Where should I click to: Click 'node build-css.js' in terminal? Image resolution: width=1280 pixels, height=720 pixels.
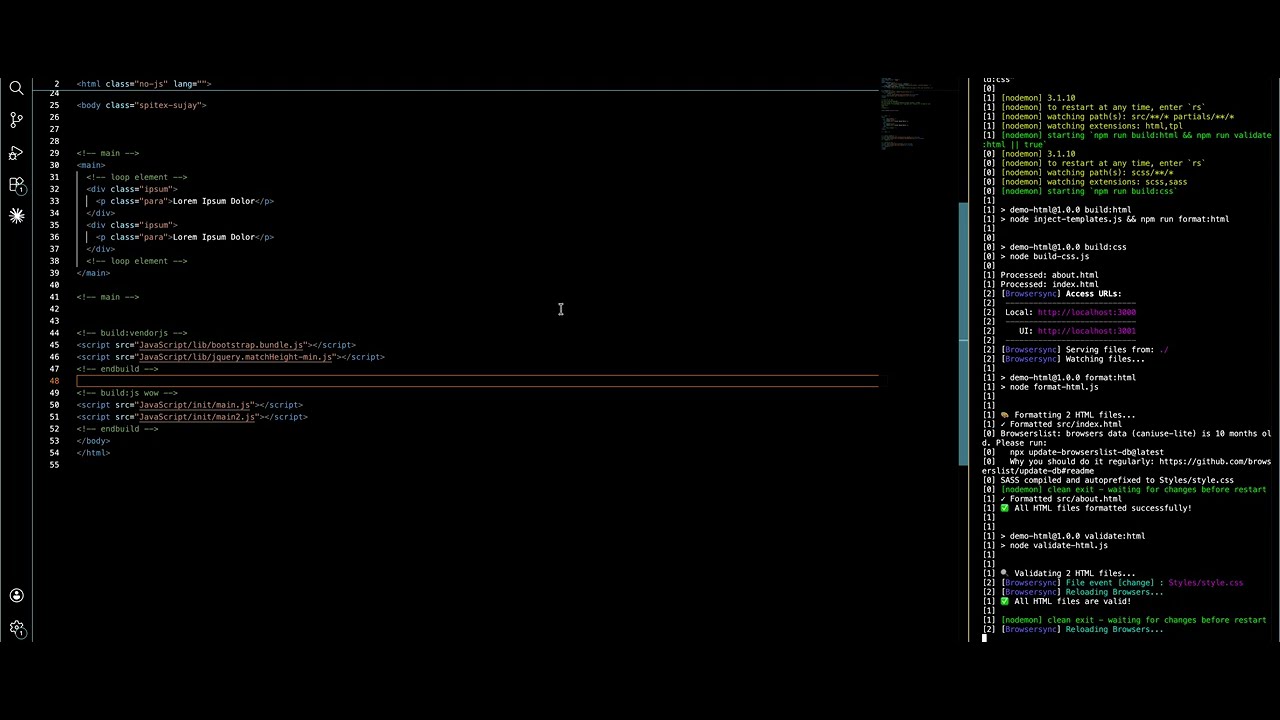(x=1049, y=256)
